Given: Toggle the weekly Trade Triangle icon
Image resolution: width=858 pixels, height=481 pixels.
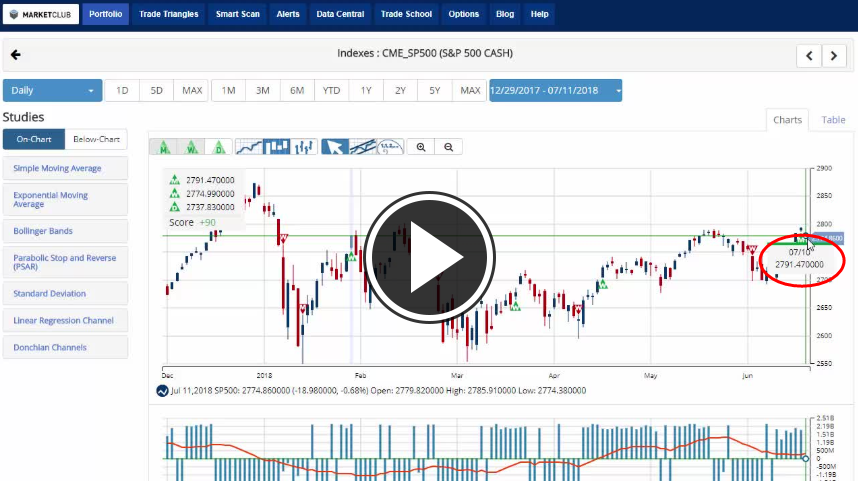Looking at the screenshot, I should pos(191,147).
